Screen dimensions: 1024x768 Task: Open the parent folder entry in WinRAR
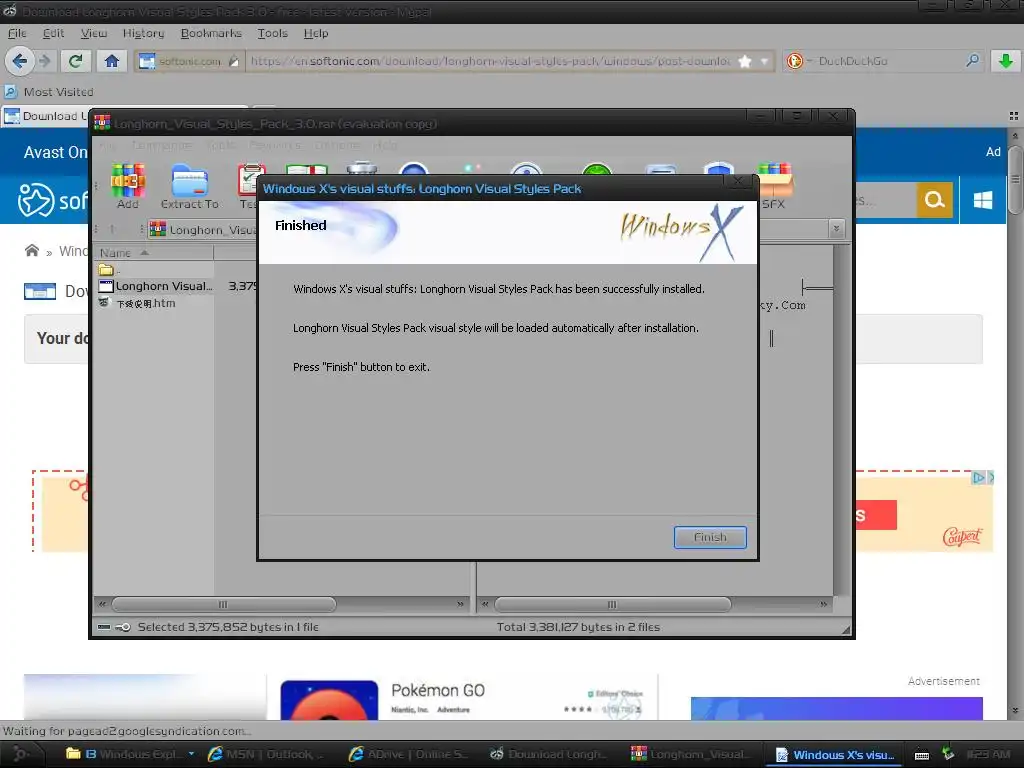[108, 270]
